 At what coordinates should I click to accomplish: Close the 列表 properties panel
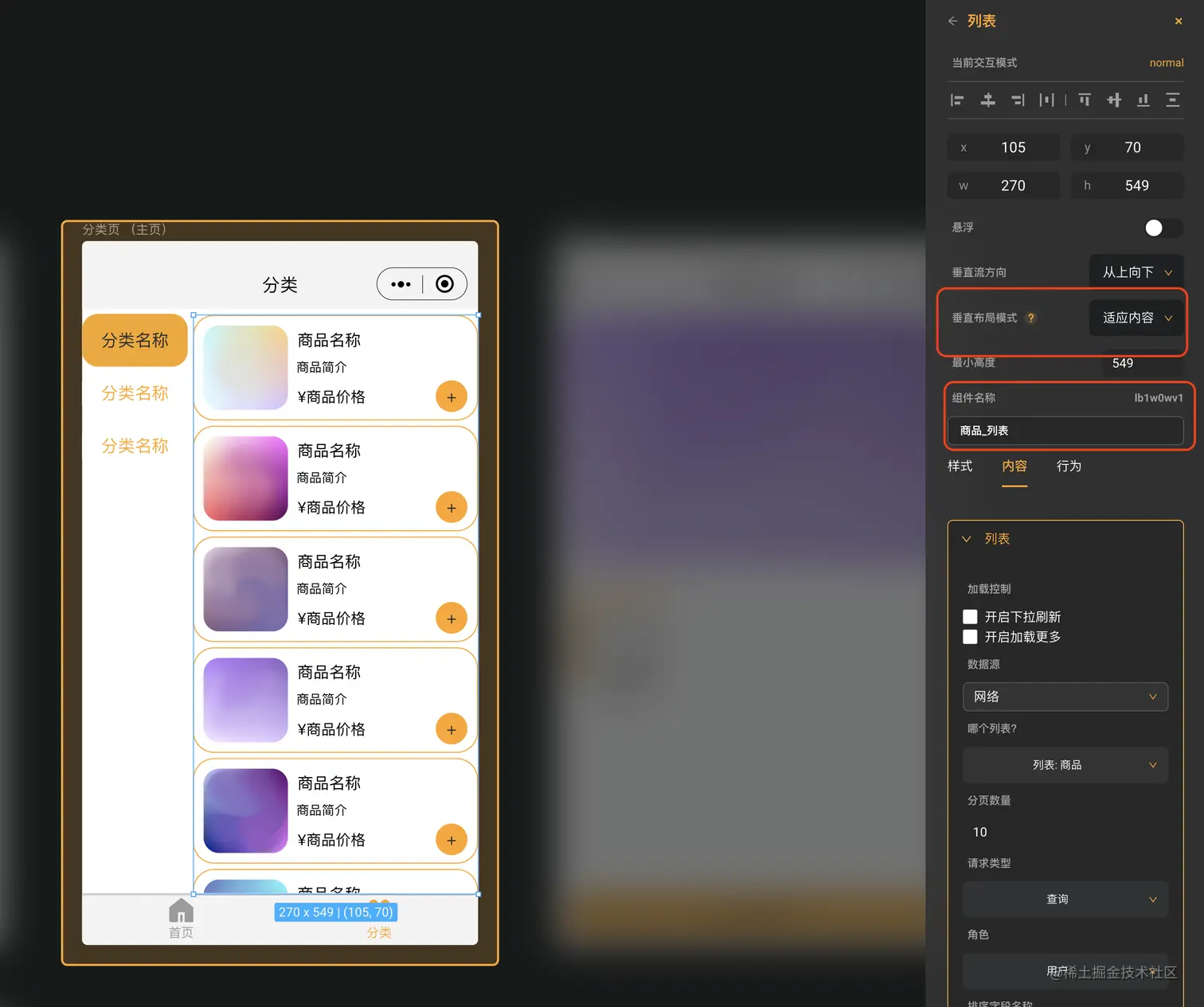tap(1179, 21)
